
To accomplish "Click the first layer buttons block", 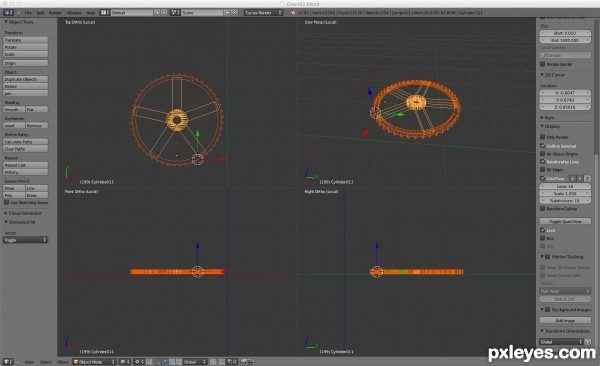I will click(213, 361).
